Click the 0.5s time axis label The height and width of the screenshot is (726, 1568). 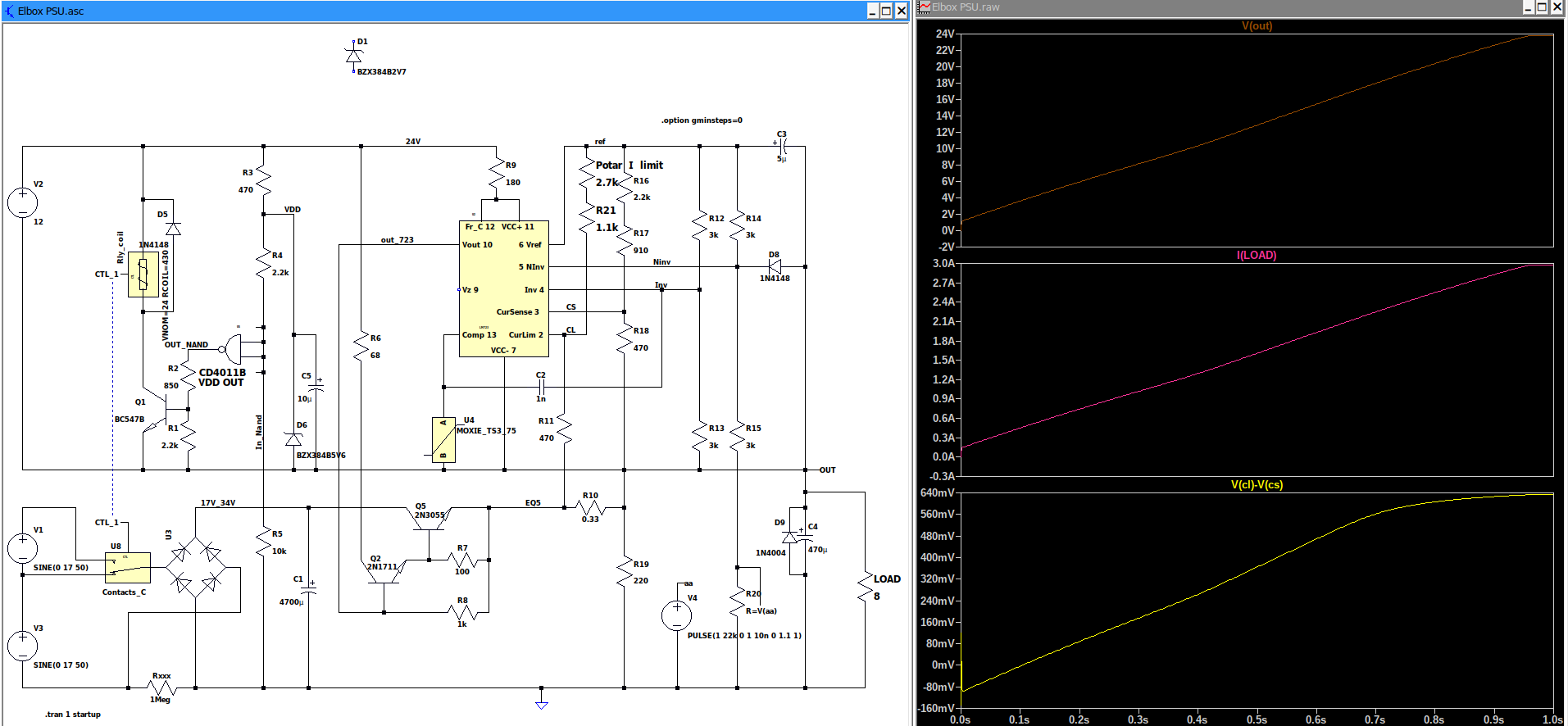pyautogui.click(x=1257, y=719)
